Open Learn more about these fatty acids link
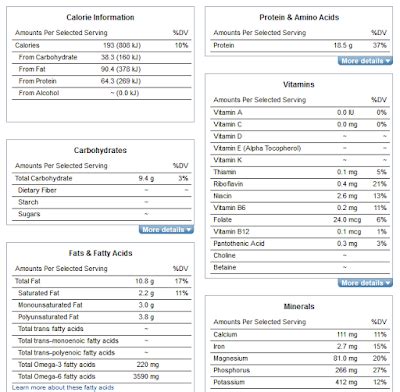 point(63,387)
